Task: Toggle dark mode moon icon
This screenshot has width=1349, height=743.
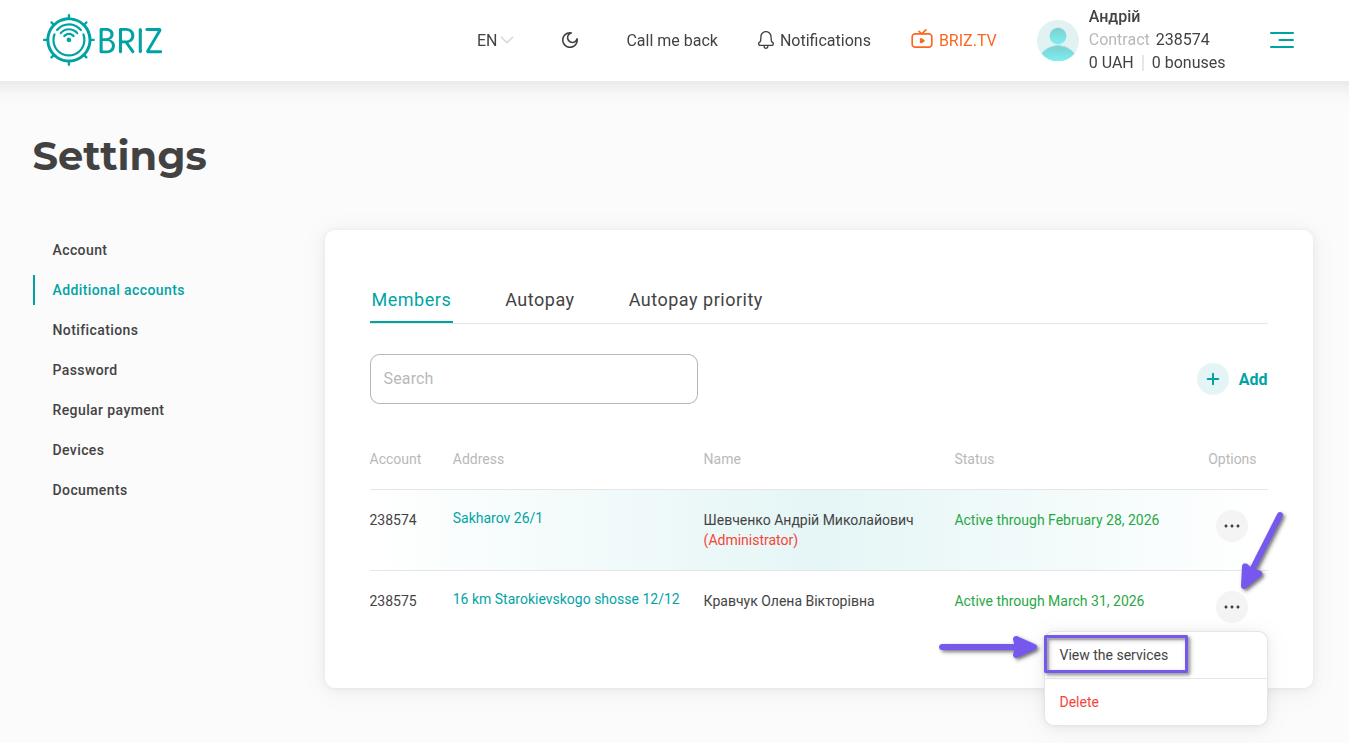Action: pos(570,40)
